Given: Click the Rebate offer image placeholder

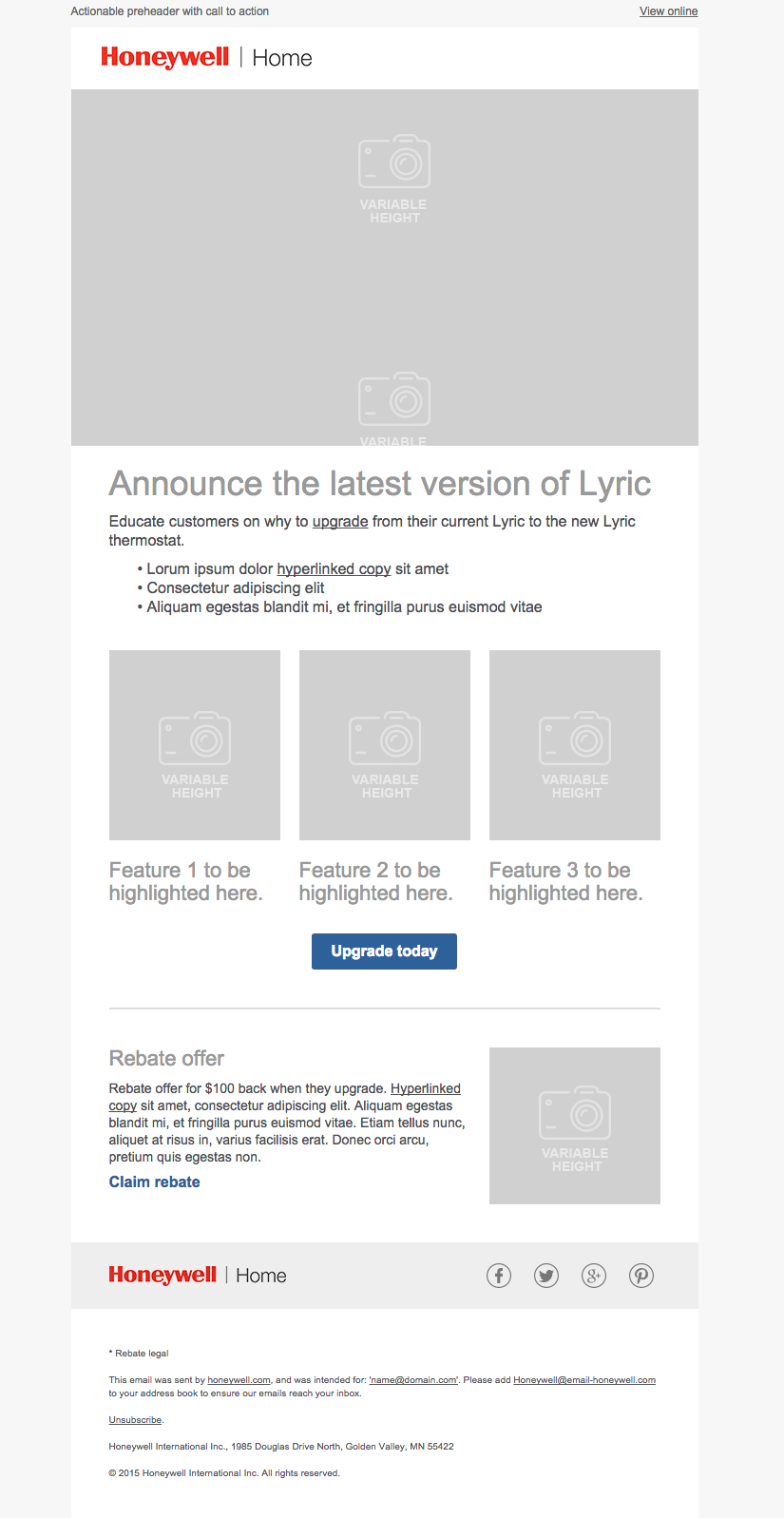Looking at the screenshot, I should pos(575,1125).
